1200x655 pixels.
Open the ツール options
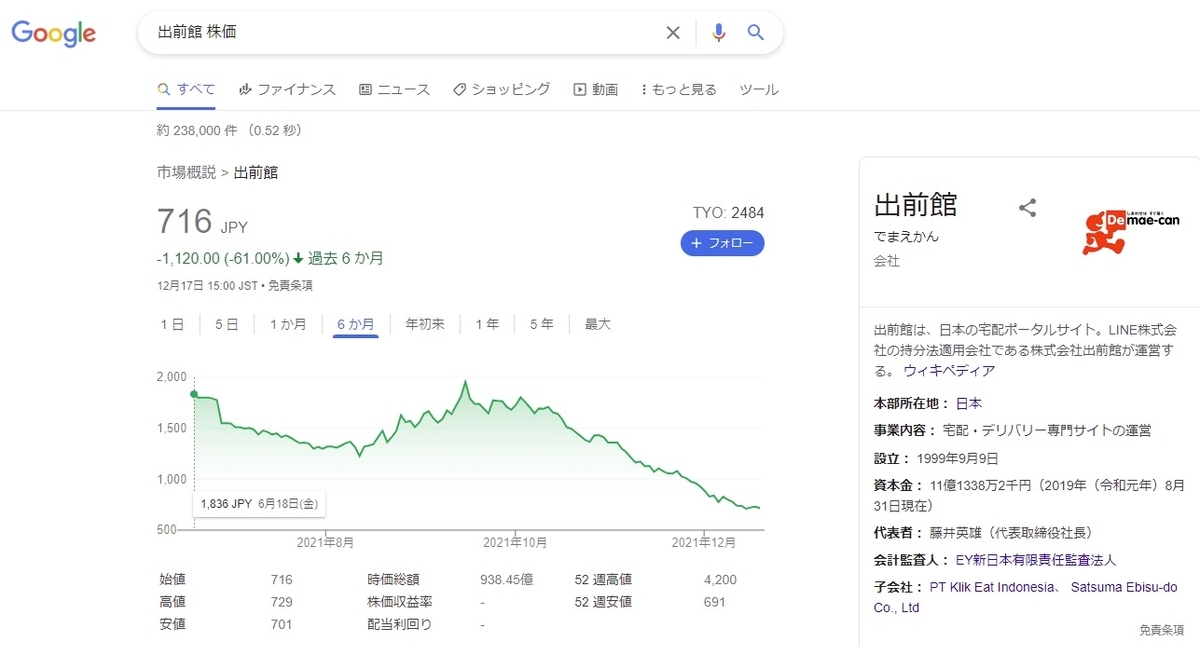(x=759, y=89)
